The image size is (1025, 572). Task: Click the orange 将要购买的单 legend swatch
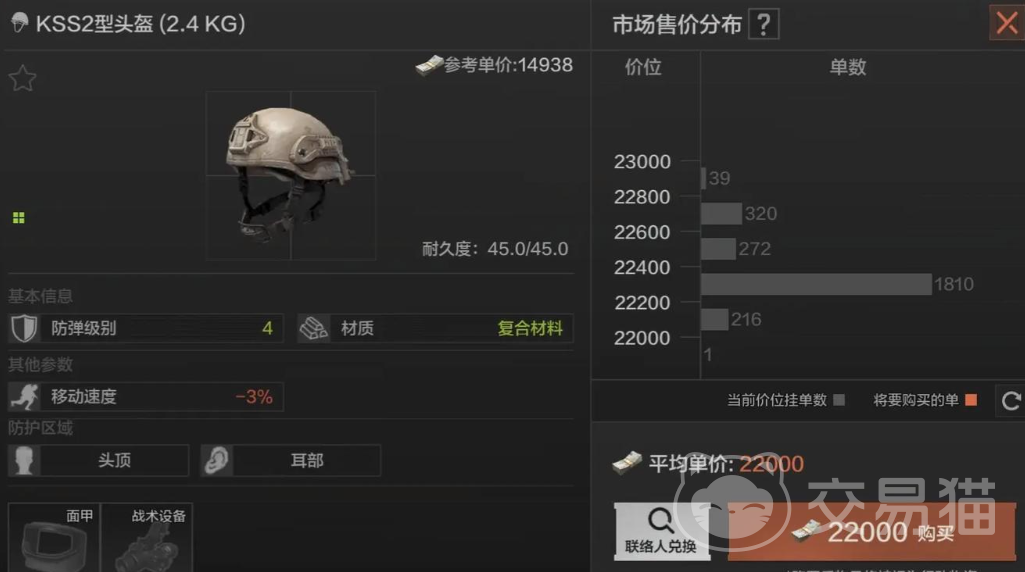[971, 399]
